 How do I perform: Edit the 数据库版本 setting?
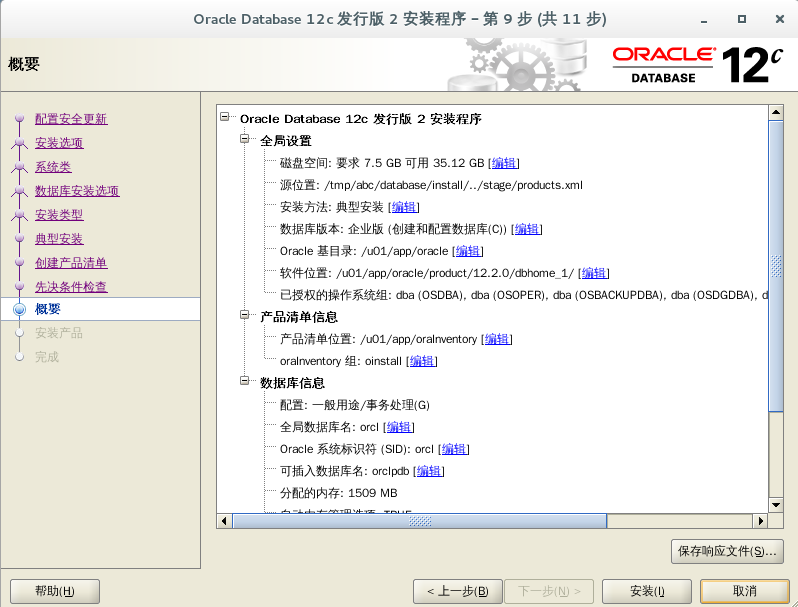coord(527,229)
